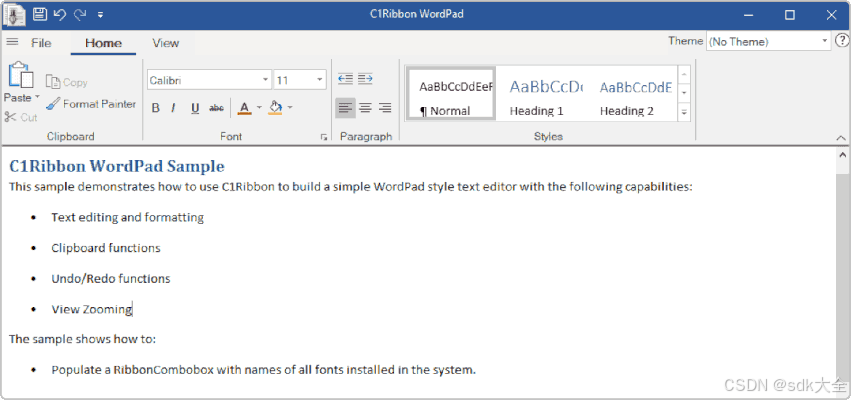Screen dimensions: 851x400
Task: Click the Copy button
Action: (66, 82)
